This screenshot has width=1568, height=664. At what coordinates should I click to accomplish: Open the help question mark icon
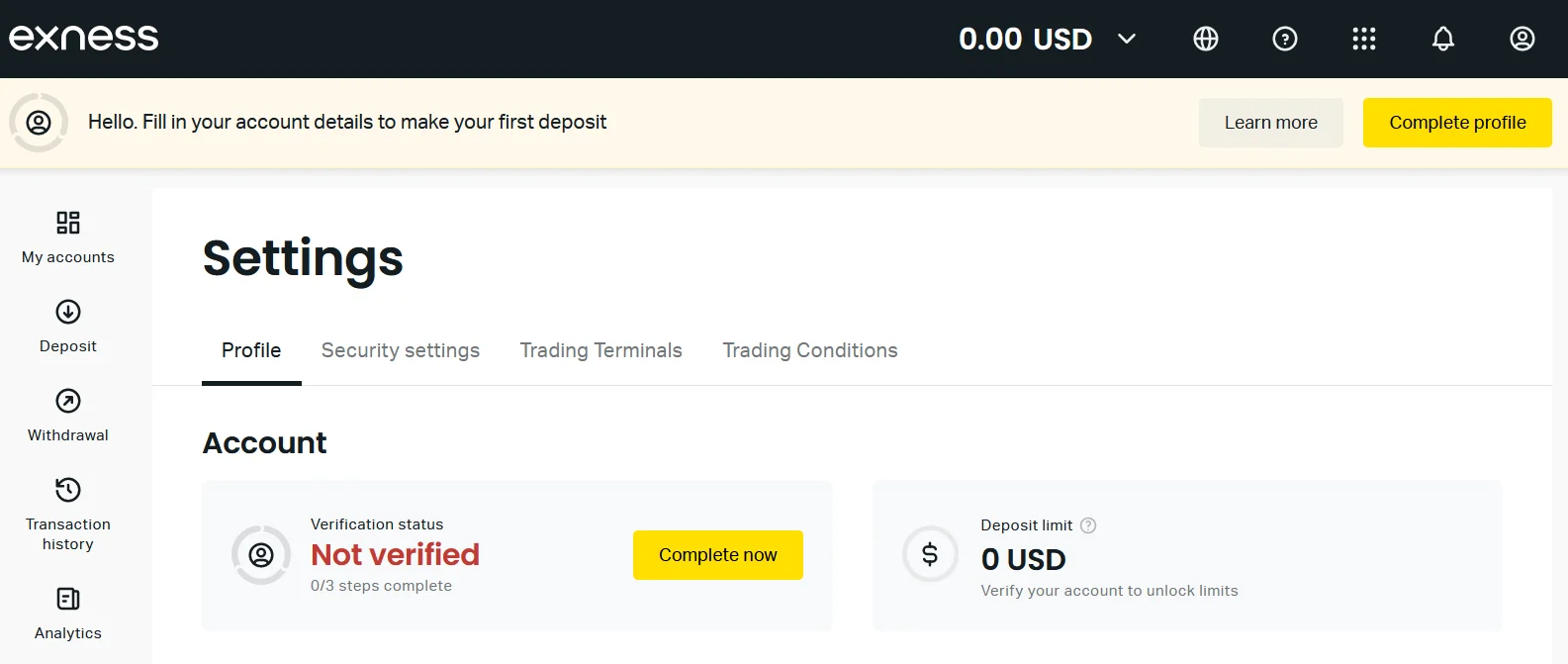1285,39
